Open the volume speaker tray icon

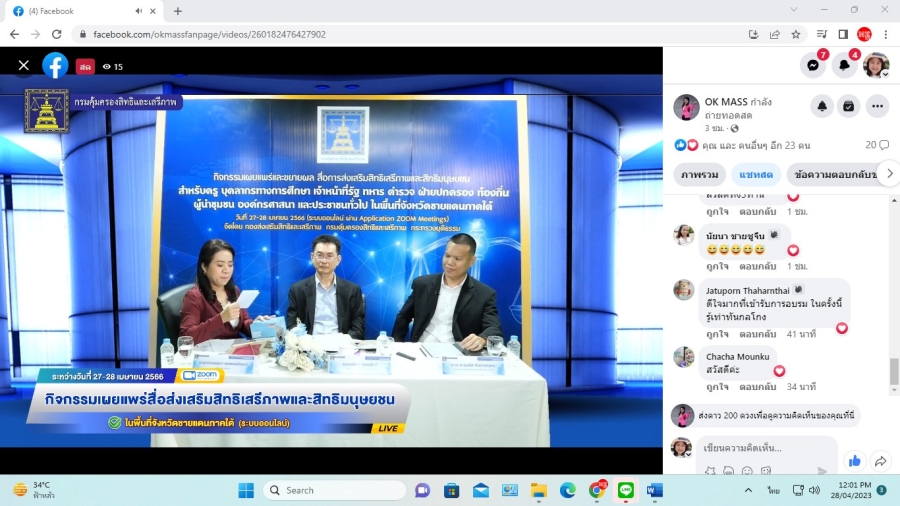coord(814,490)
